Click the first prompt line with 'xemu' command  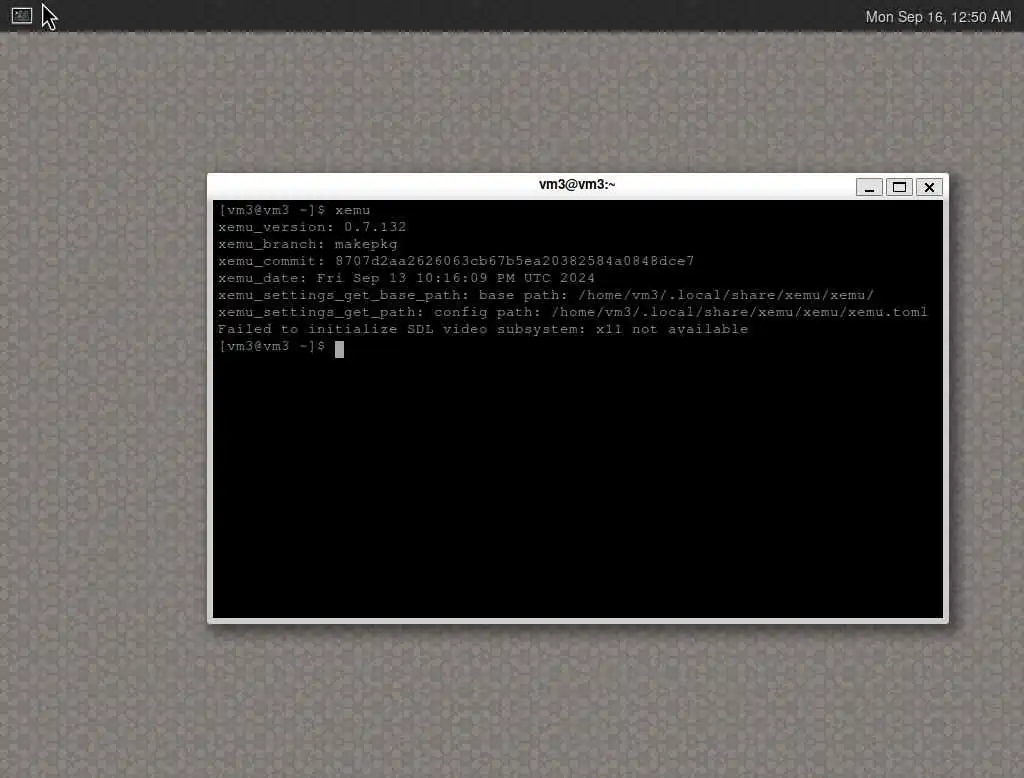[295, 210]
